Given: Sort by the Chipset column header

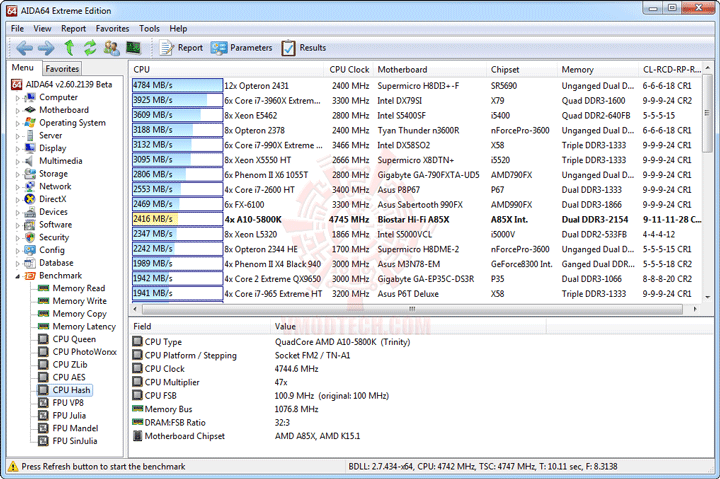Looking at the screenshot, I should pyautogui.click(x=522, y=69).
